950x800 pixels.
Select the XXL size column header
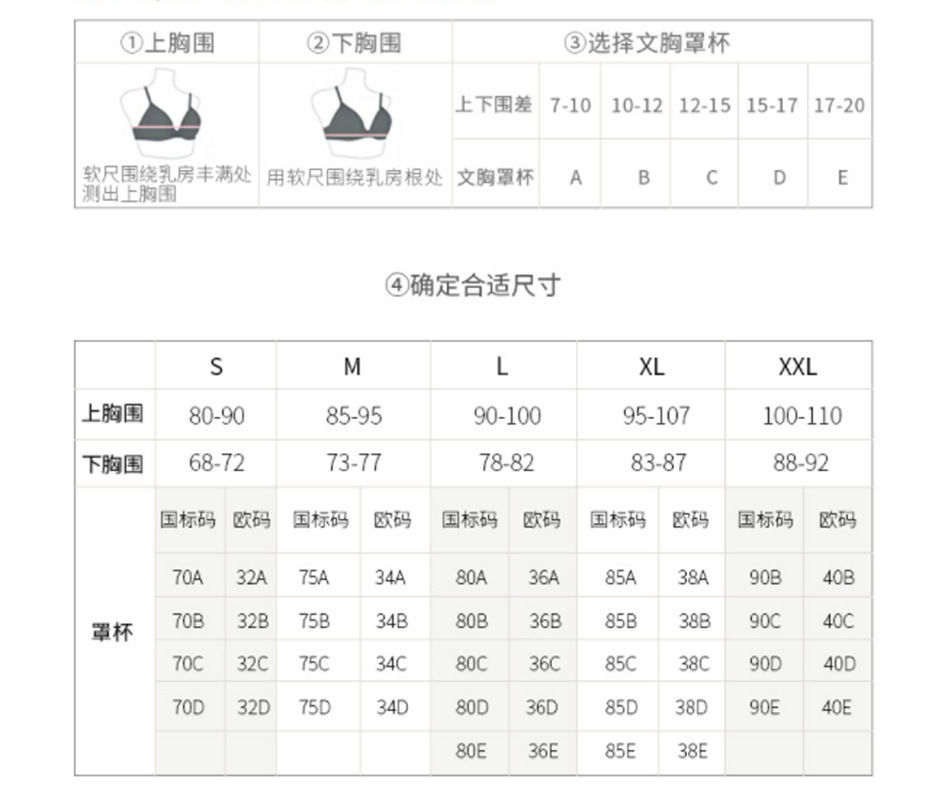click(x=798, y=366)
